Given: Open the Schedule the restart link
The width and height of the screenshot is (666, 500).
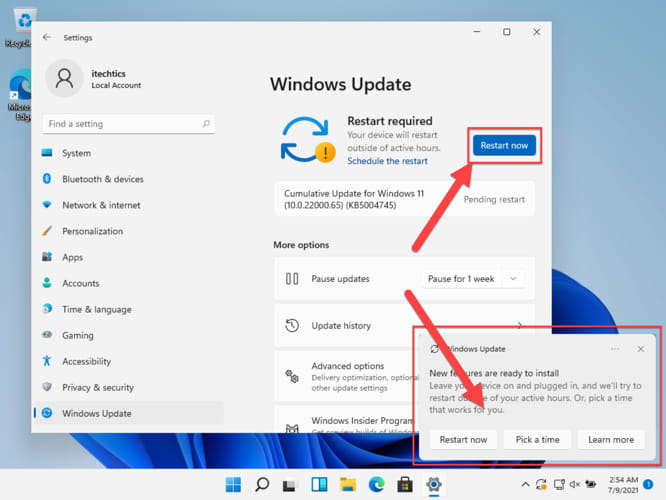Looking at the screenshot, I should point(387,161).
